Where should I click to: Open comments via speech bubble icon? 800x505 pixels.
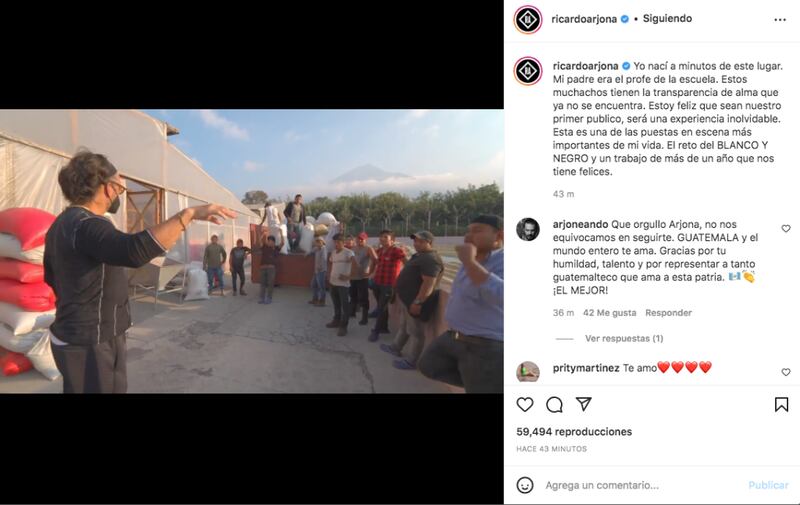point(554,405)
